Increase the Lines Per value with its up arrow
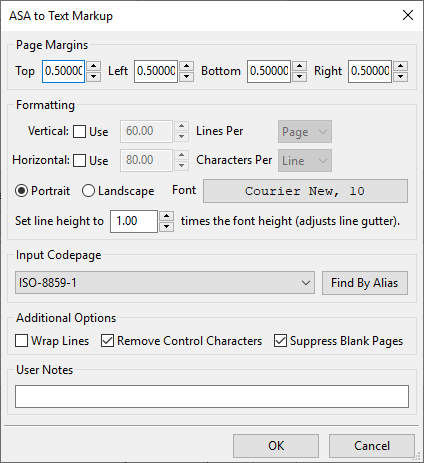The width and height of the screenshot is (424, 463). click(x=181, y=126)
